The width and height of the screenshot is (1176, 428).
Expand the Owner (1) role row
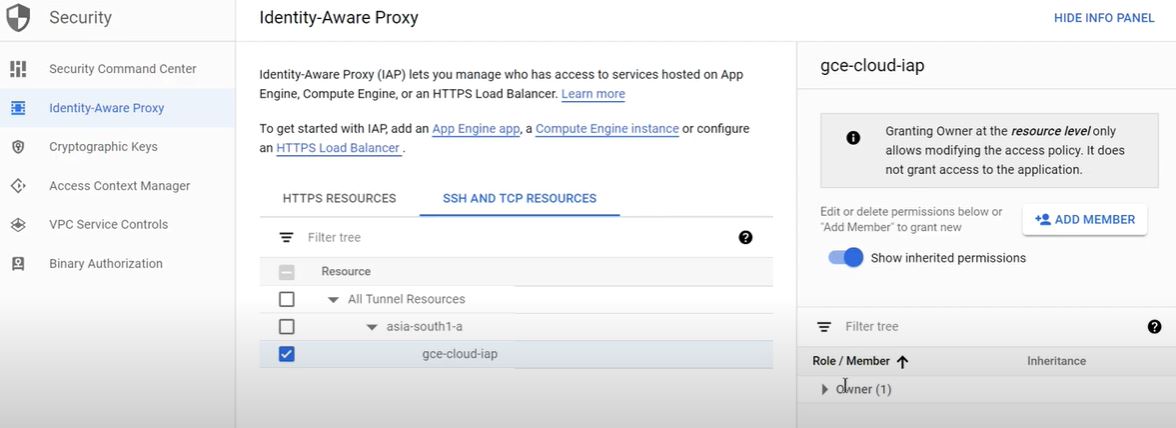pos(825,389)
